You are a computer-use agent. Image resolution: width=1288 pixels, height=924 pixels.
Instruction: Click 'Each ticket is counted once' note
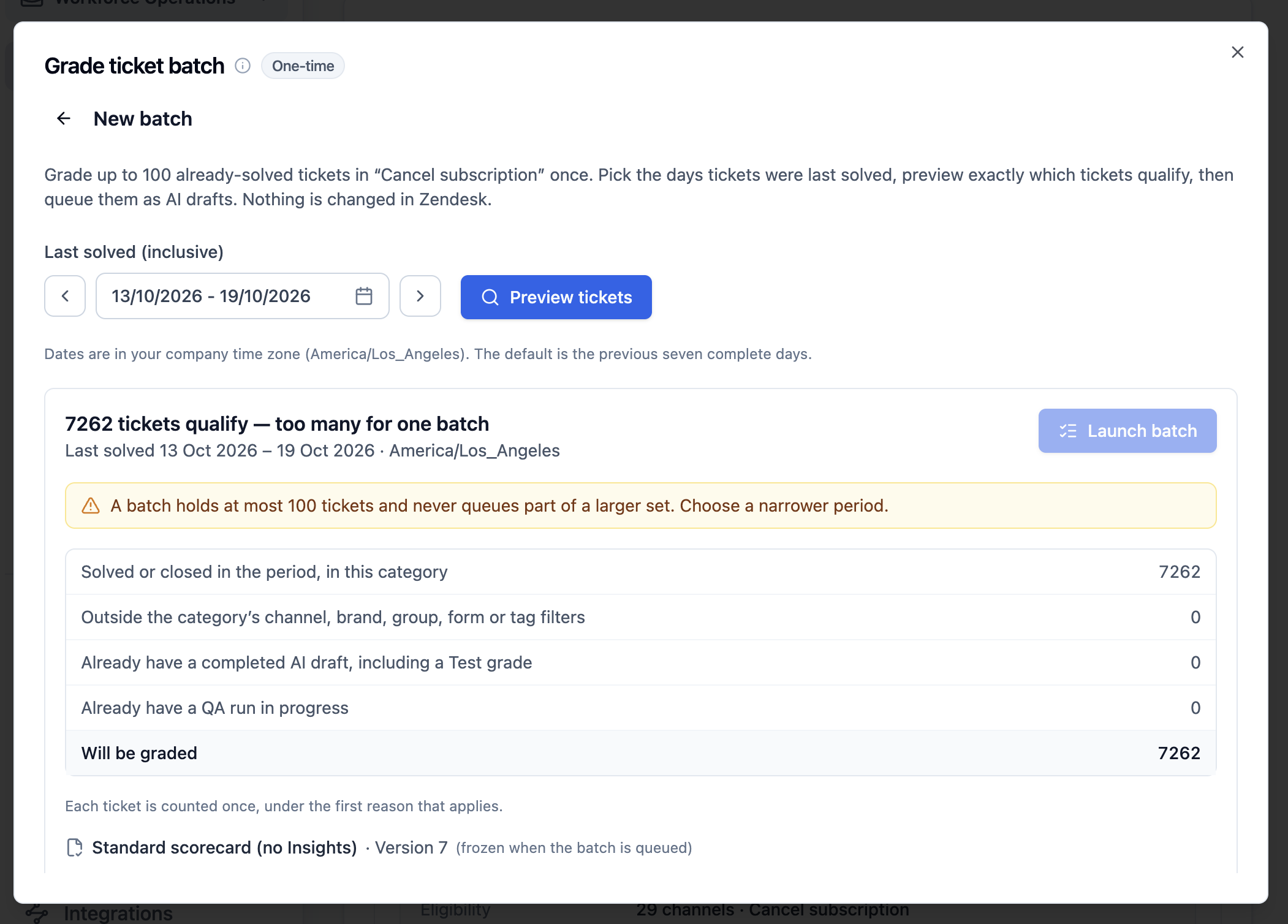coord(284,806)
